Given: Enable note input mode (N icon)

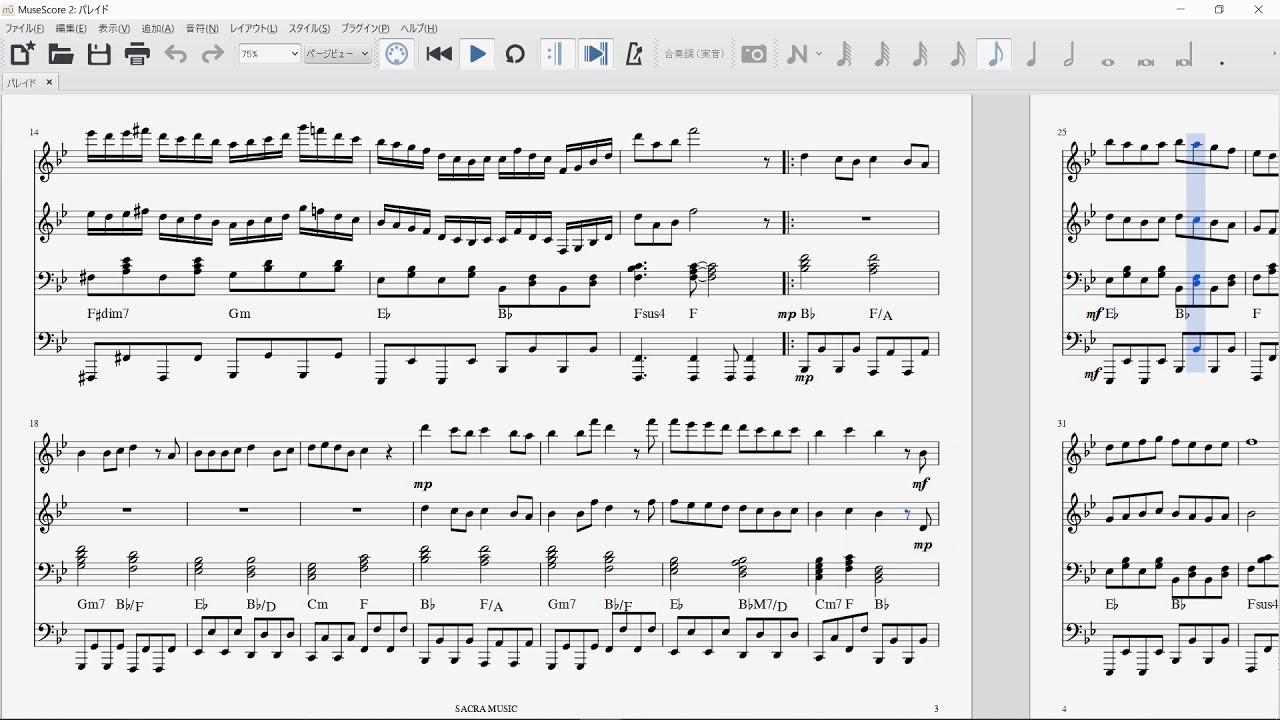Looking at the screenshot, I should tap(797, 54).
